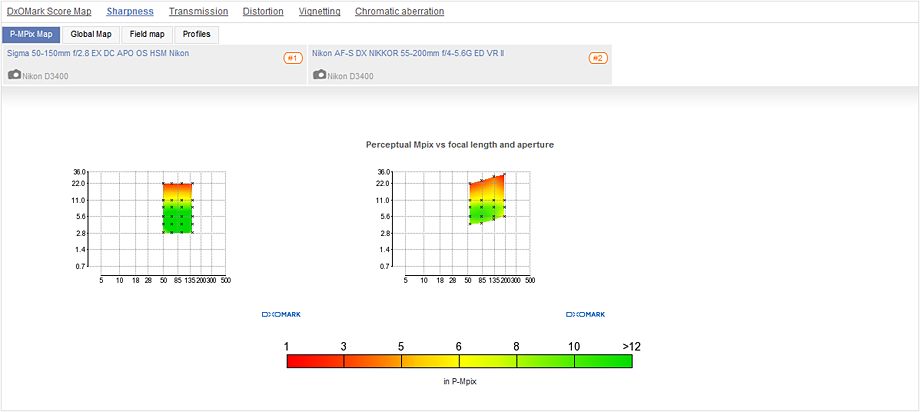The height and width of the screenshot is (412, 920).
Task: Open the DxOMark Score Map tab
Action: [x=49, y=11]
